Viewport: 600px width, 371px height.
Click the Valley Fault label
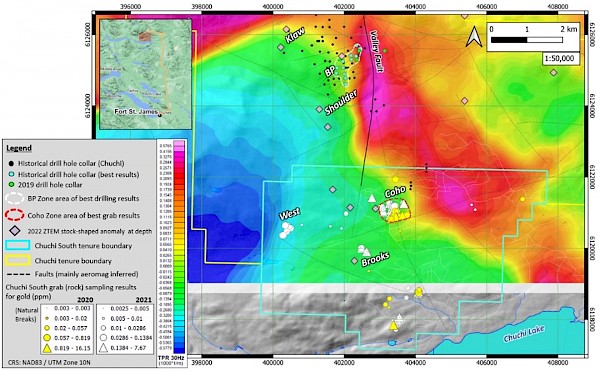point(376,51)
